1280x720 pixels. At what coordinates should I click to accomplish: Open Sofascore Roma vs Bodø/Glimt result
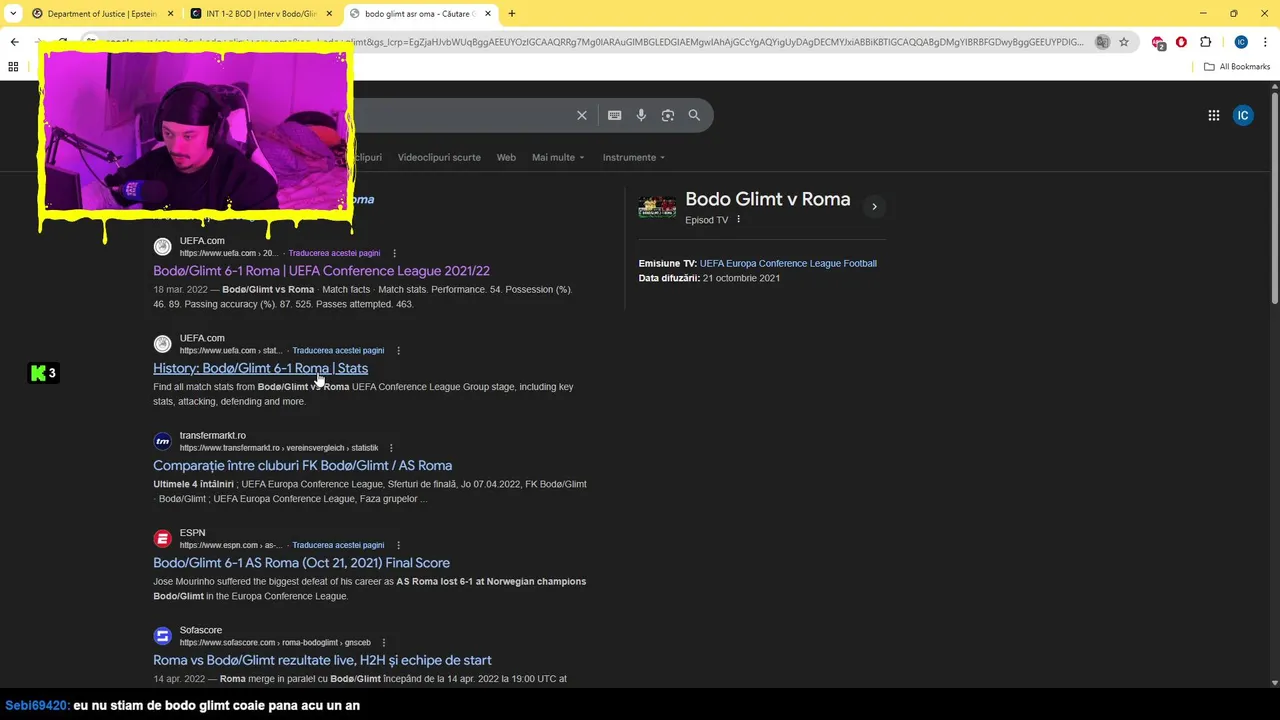322,660
